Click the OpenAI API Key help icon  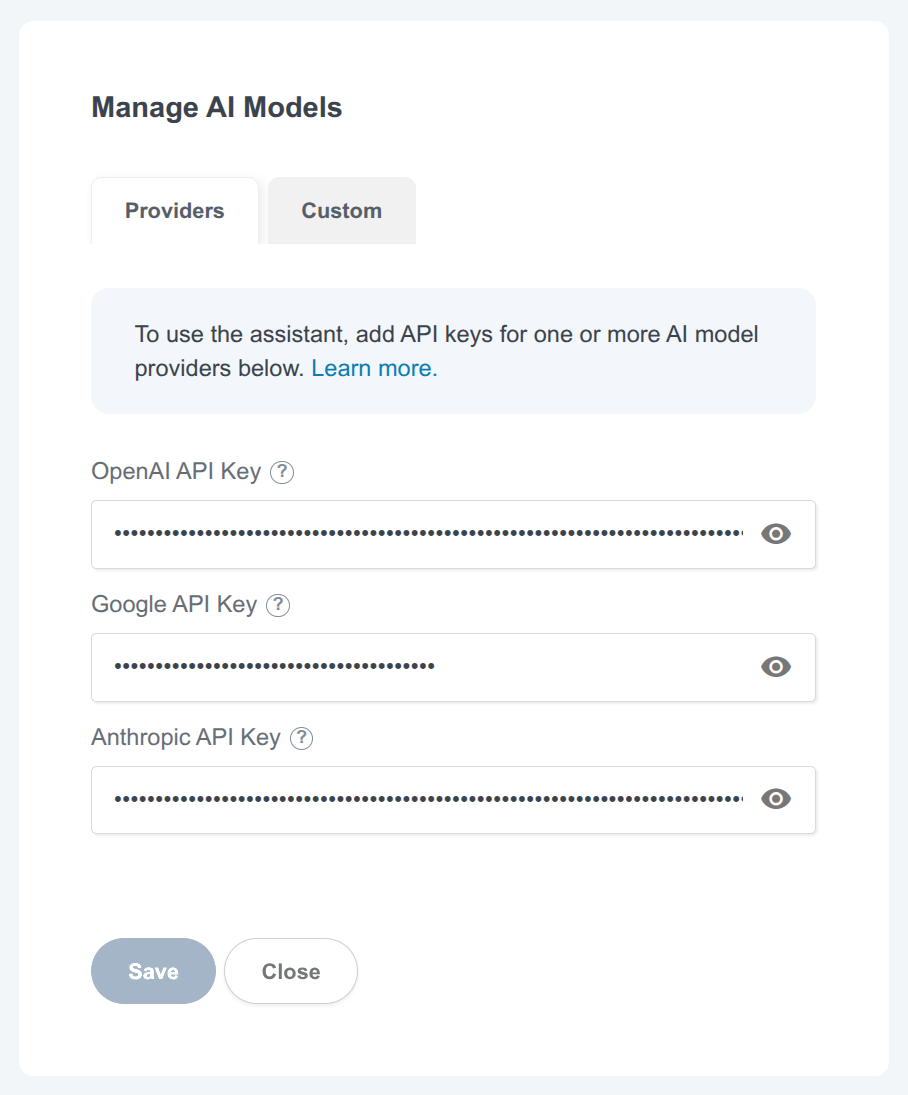[x=283, y=472]
